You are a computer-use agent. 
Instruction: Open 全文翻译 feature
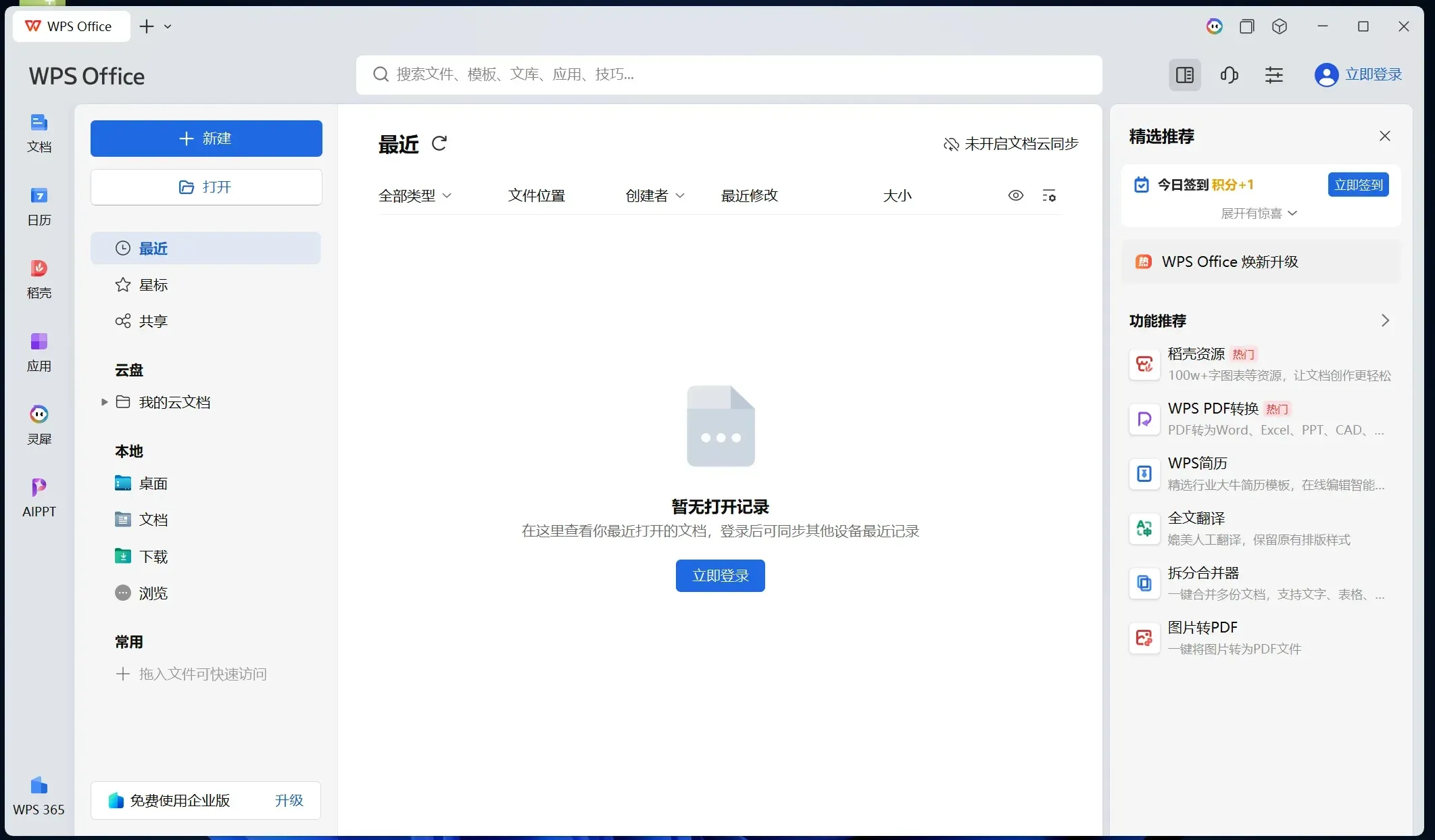coord(1261,528)
